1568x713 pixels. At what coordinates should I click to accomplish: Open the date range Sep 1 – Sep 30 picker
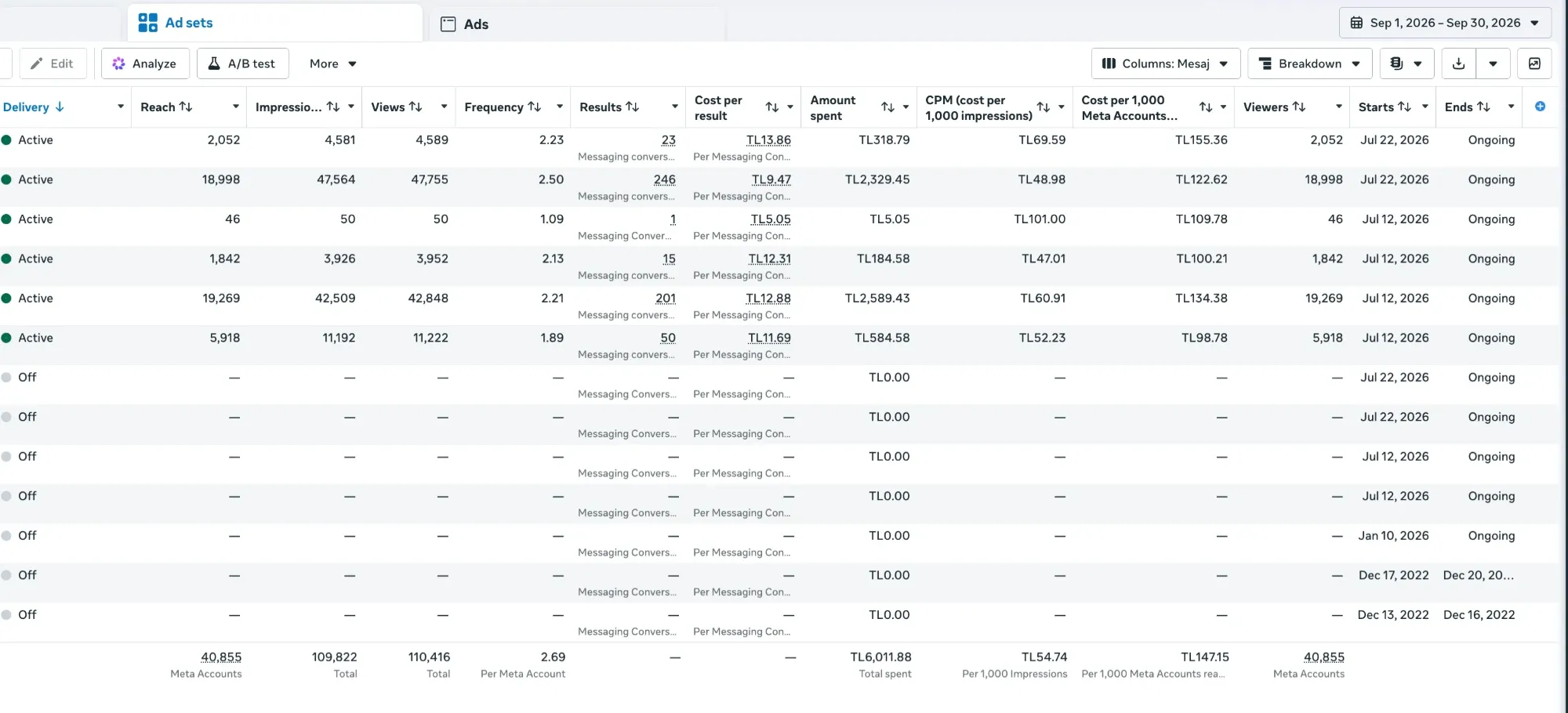pyautogui.click(x=1445, y=23)
